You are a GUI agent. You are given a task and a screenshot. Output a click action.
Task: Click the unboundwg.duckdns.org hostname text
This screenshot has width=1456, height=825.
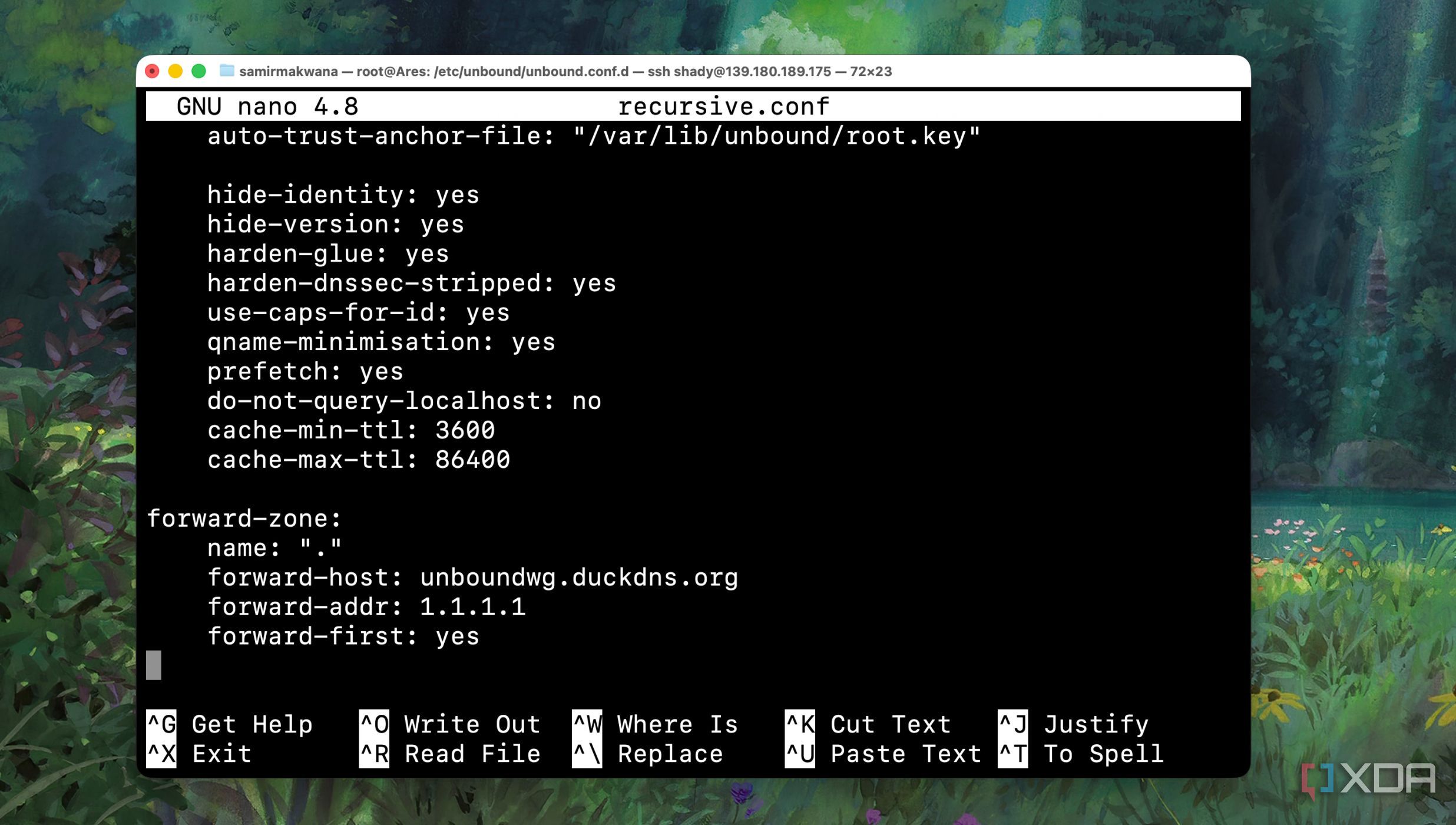pos(578,577)
